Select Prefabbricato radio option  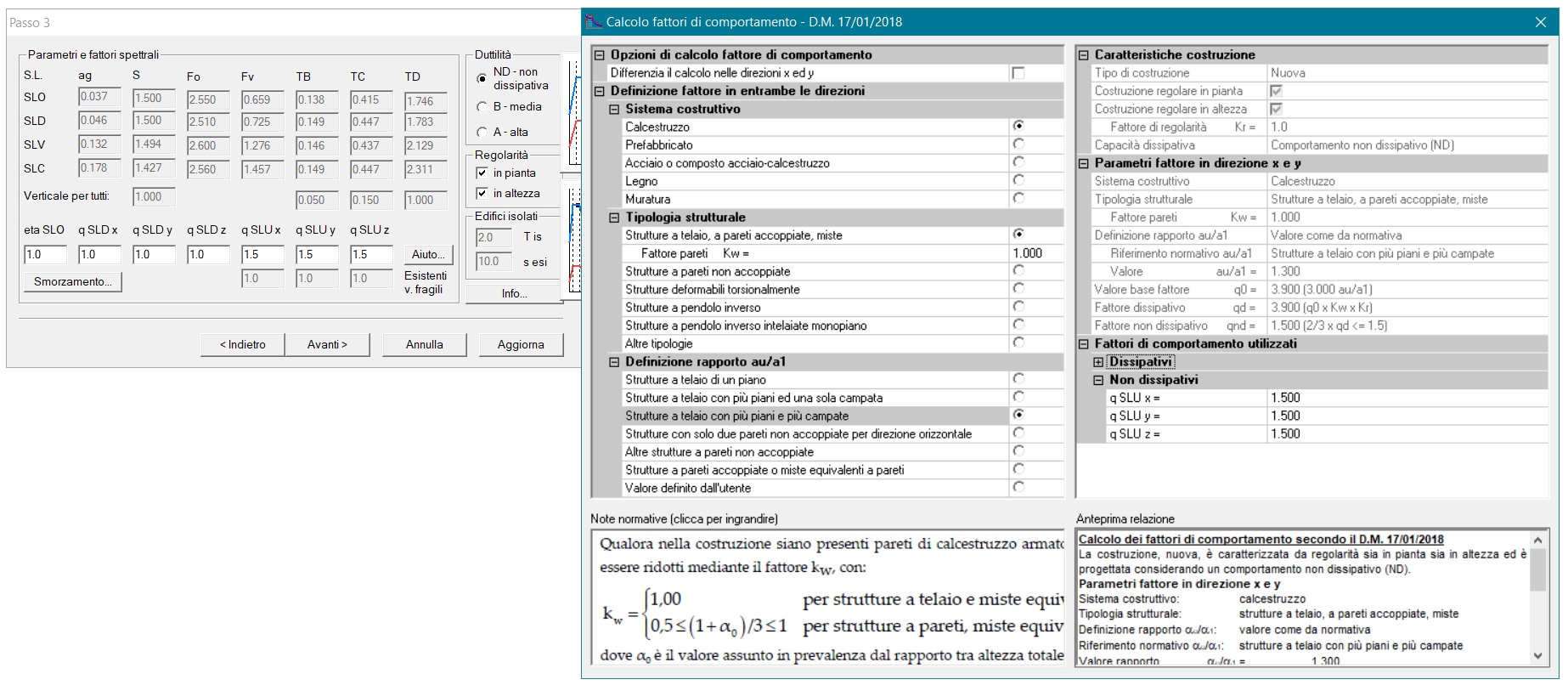(1018, 144)
